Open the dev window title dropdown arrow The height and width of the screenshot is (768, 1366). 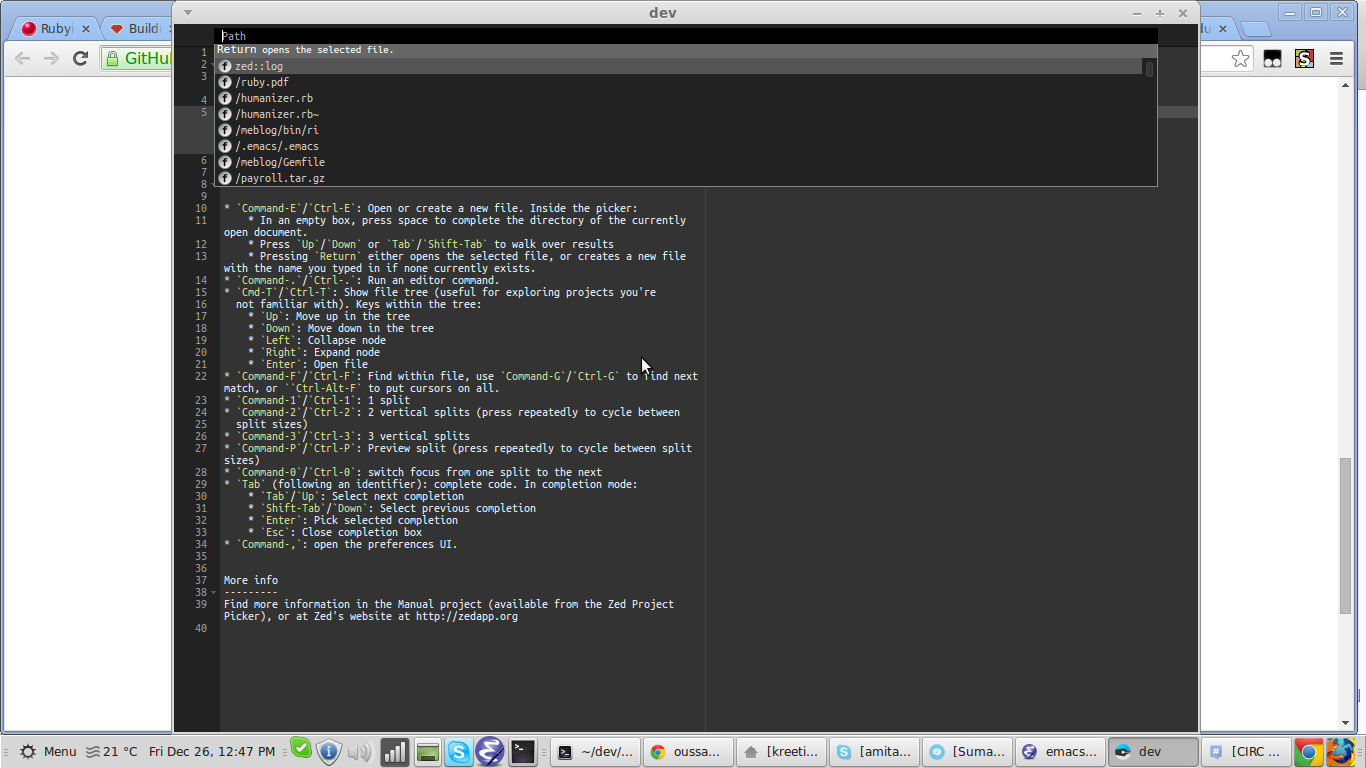coord(188,13)
